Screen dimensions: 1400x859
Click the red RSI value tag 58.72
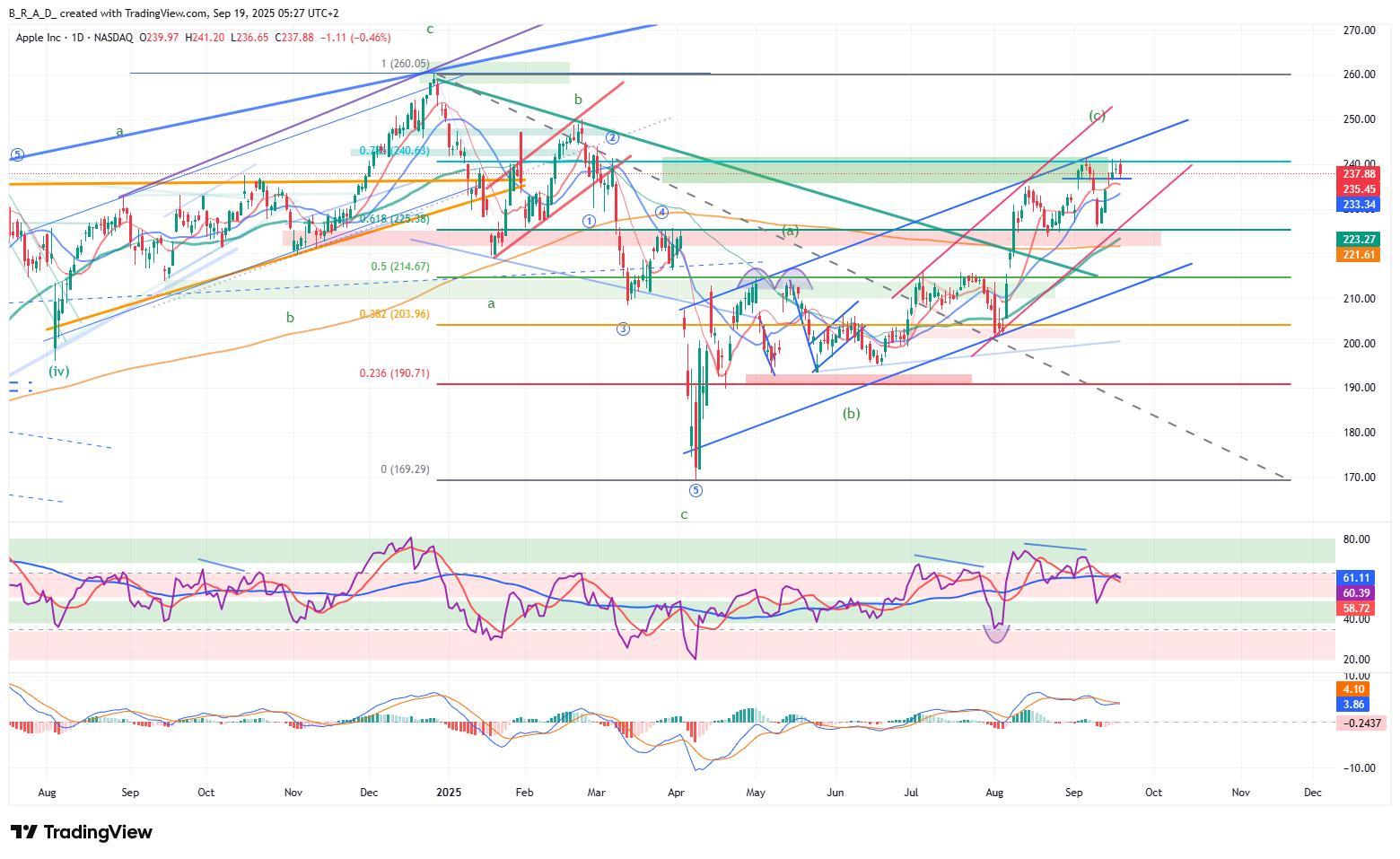point(1355,609)
